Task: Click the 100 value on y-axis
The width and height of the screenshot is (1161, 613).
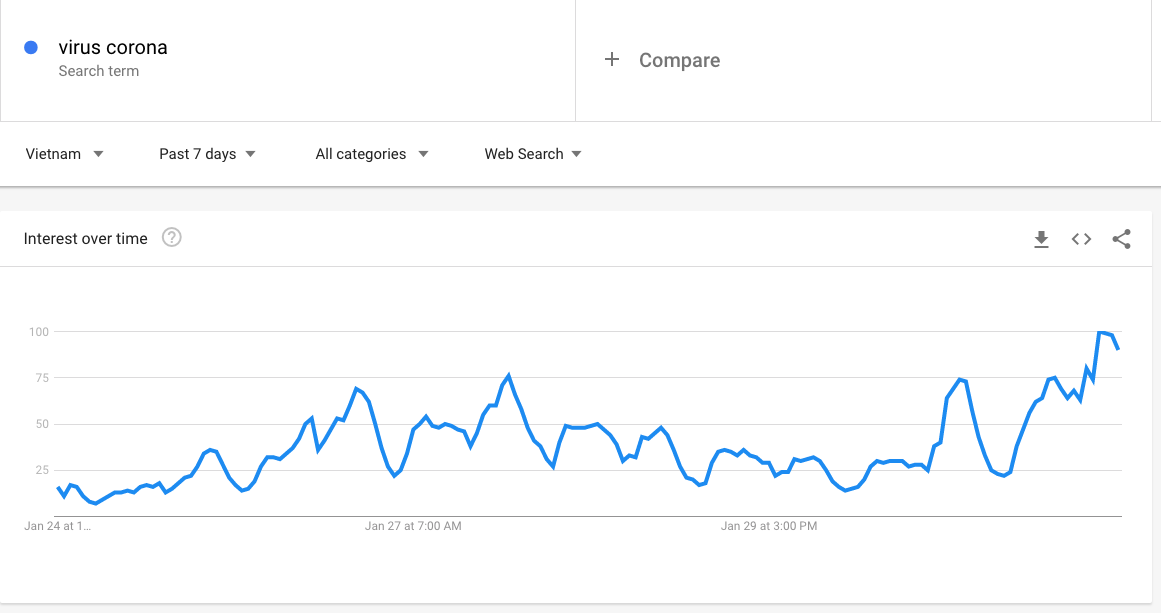Action: [39, 332]
